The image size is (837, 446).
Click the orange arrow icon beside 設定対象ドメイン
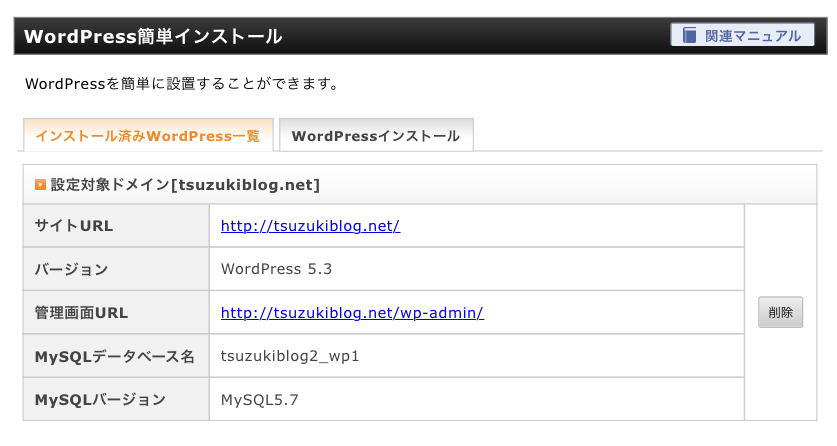(40, 185)
